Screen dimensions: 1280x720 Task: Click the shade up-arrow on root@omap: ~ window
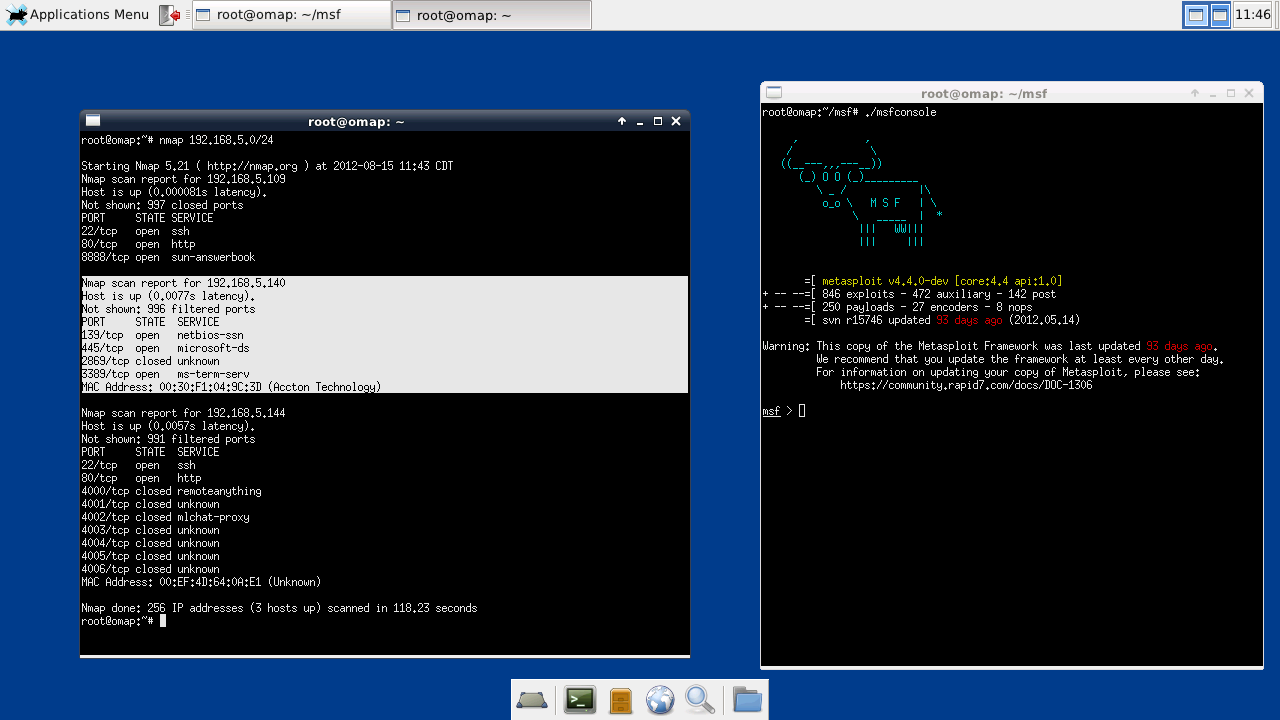tap(622, 121)
